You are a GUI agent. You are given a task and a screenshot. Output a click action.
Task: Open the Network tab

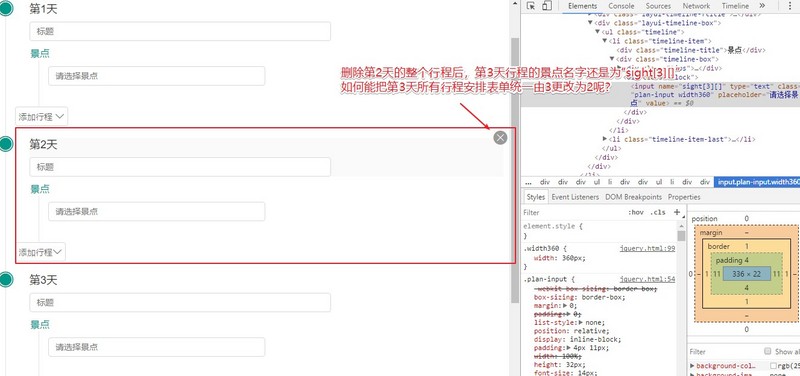[696, 6]
